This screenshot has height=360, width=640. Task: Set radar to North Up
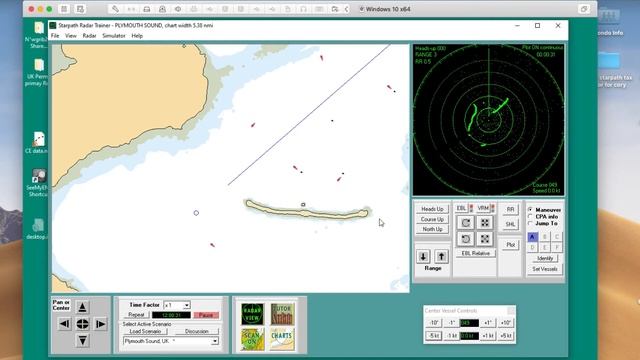point(432,229)
